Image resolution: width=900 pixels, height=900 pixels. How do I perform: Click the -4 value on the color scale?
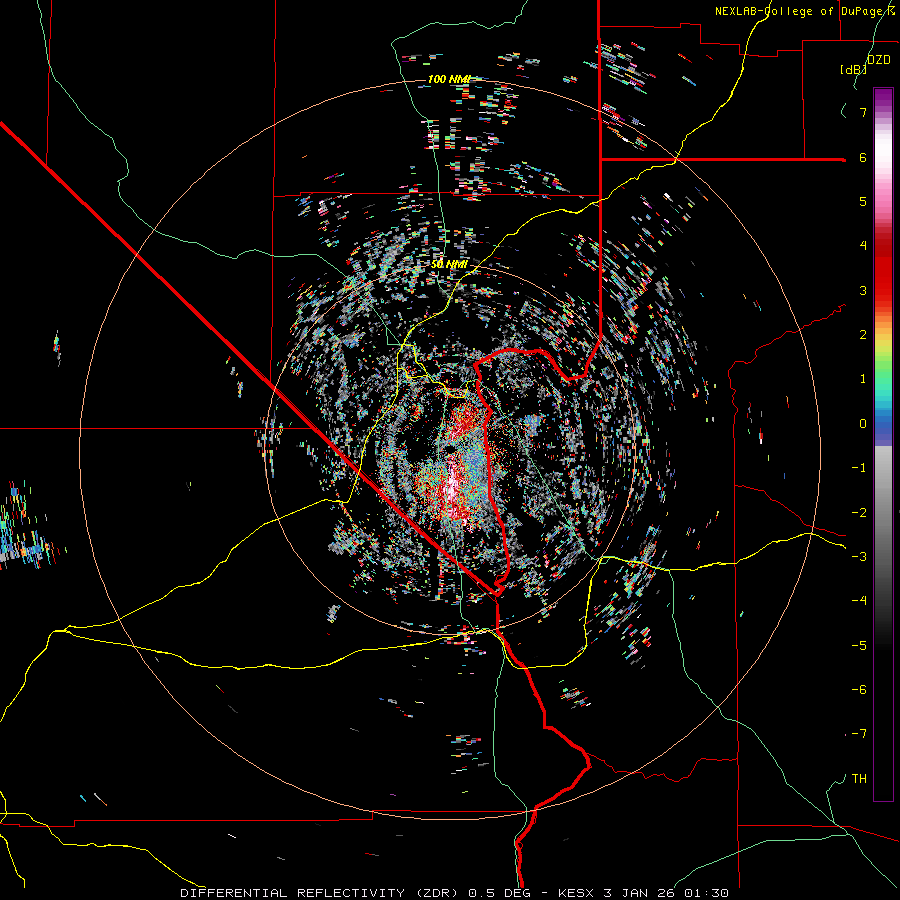pos(859,601)
